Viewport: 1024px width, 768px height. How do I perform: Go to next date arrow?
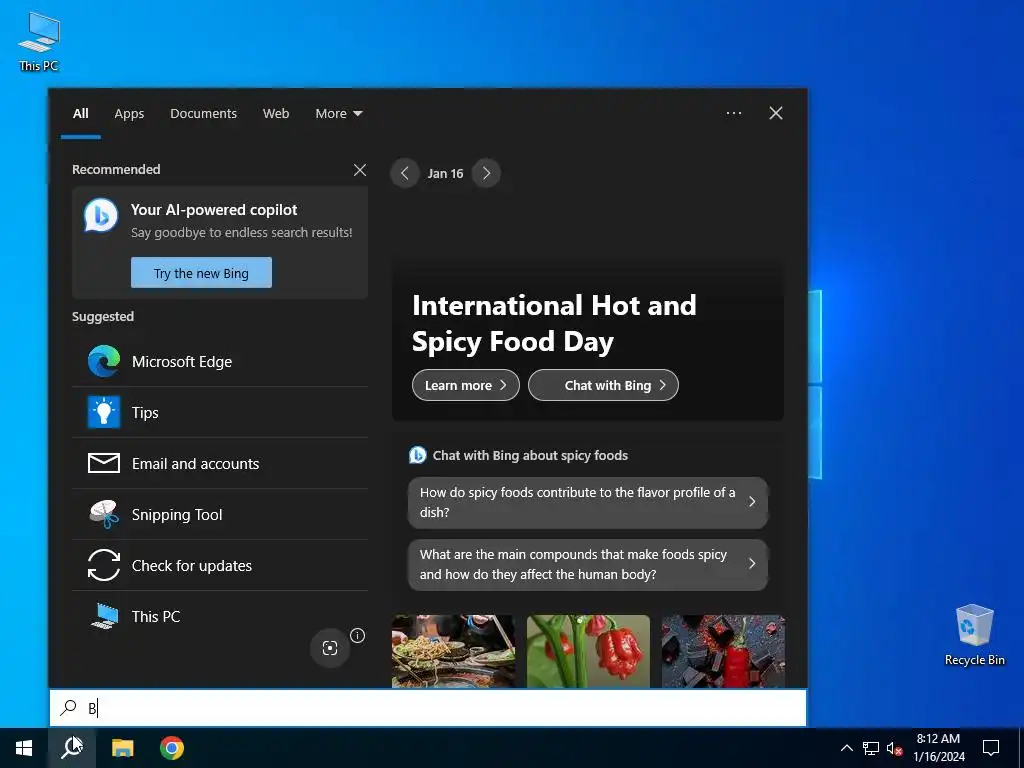point(486,173)
